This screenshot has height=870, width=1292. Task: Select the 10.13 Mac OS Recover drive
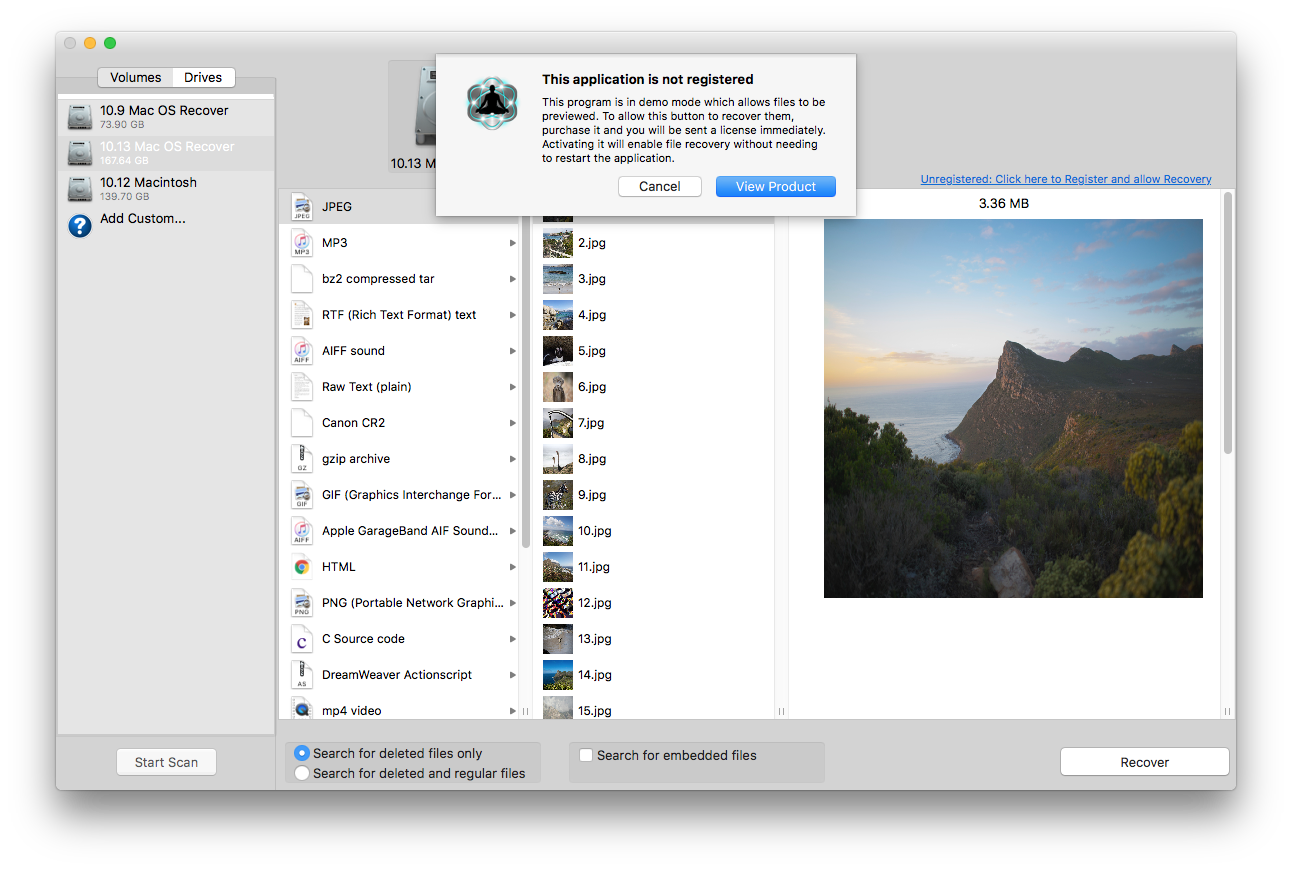click(x=166, y=152)
